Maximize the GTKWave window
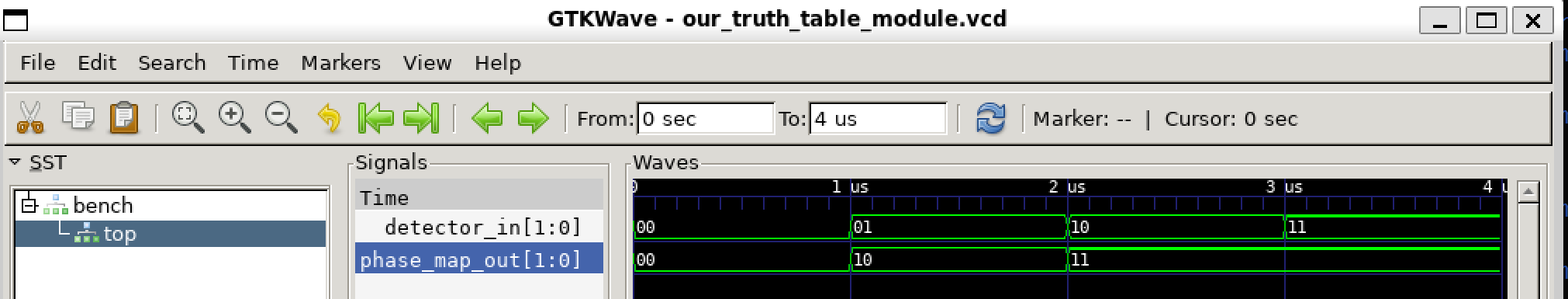Viewport: 1568px width, 299px height. tap(1486, 21)
